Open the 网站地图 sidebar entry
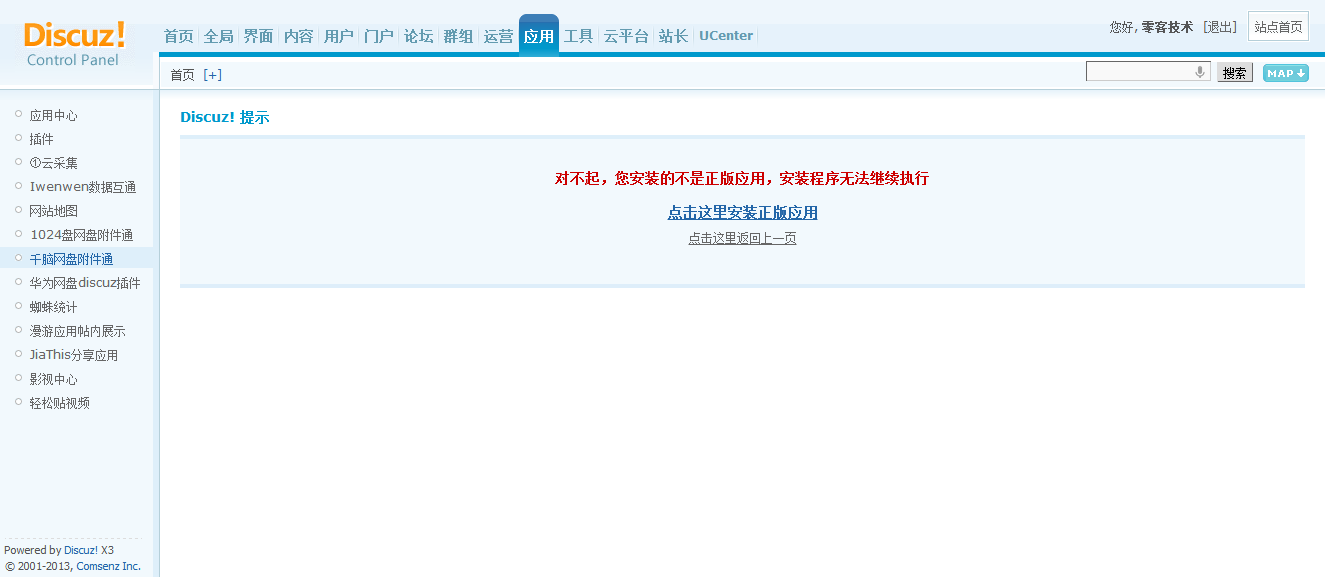1325x577 pixels. (x=52, y=210)
